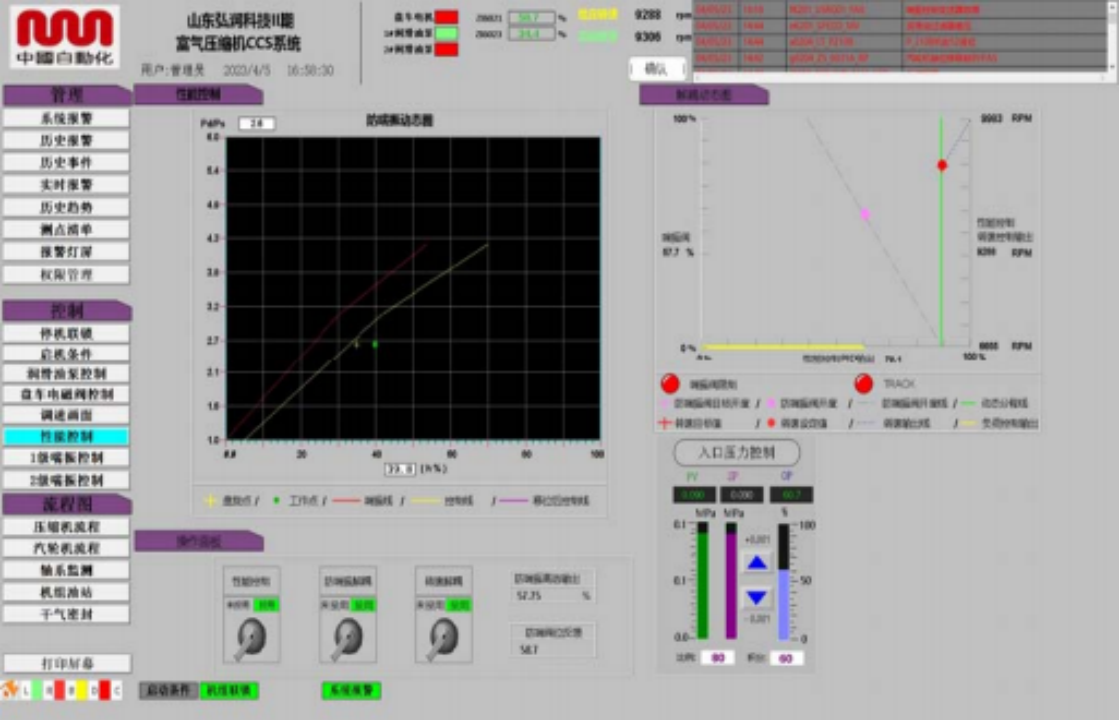Click the 确认 acknowledge button

(x=657, y=69)
